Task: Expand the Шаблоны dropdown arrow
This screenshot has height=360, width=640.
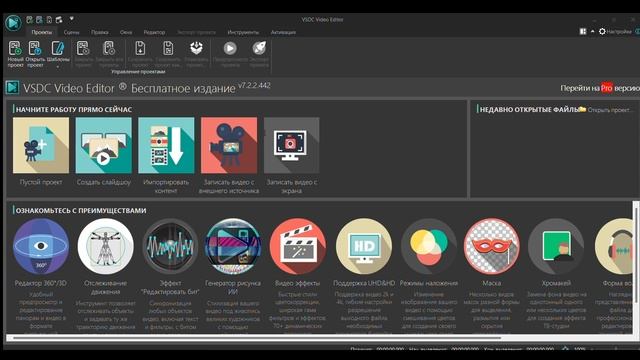Action: (x=58, y=66)
